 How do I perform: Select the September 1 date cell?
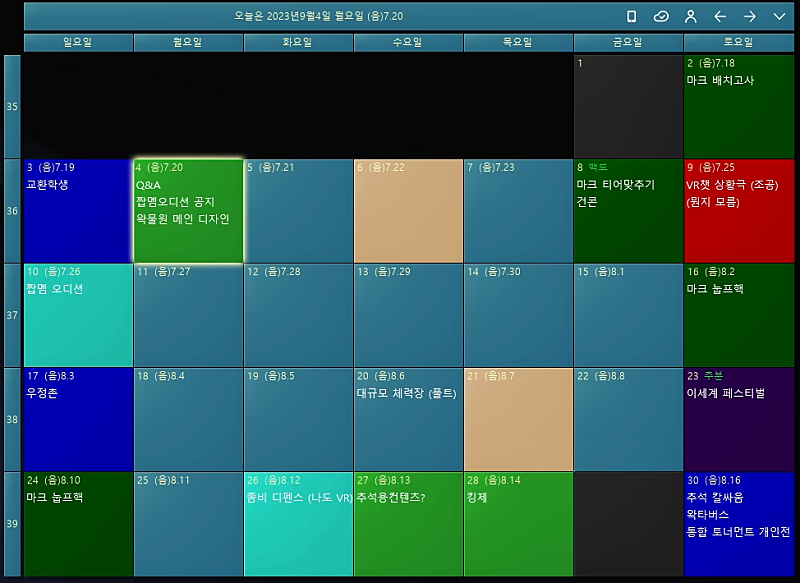point(628,107)
